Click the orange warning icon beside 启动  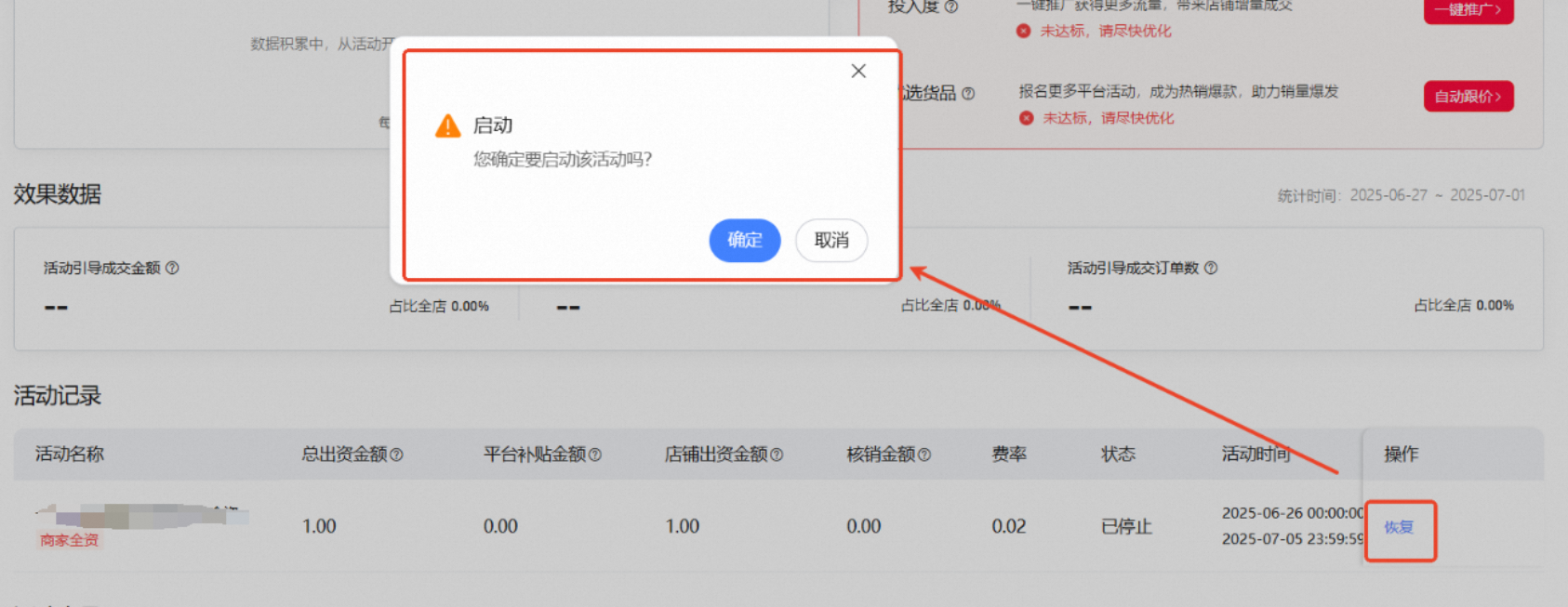[x=448, y=125]
